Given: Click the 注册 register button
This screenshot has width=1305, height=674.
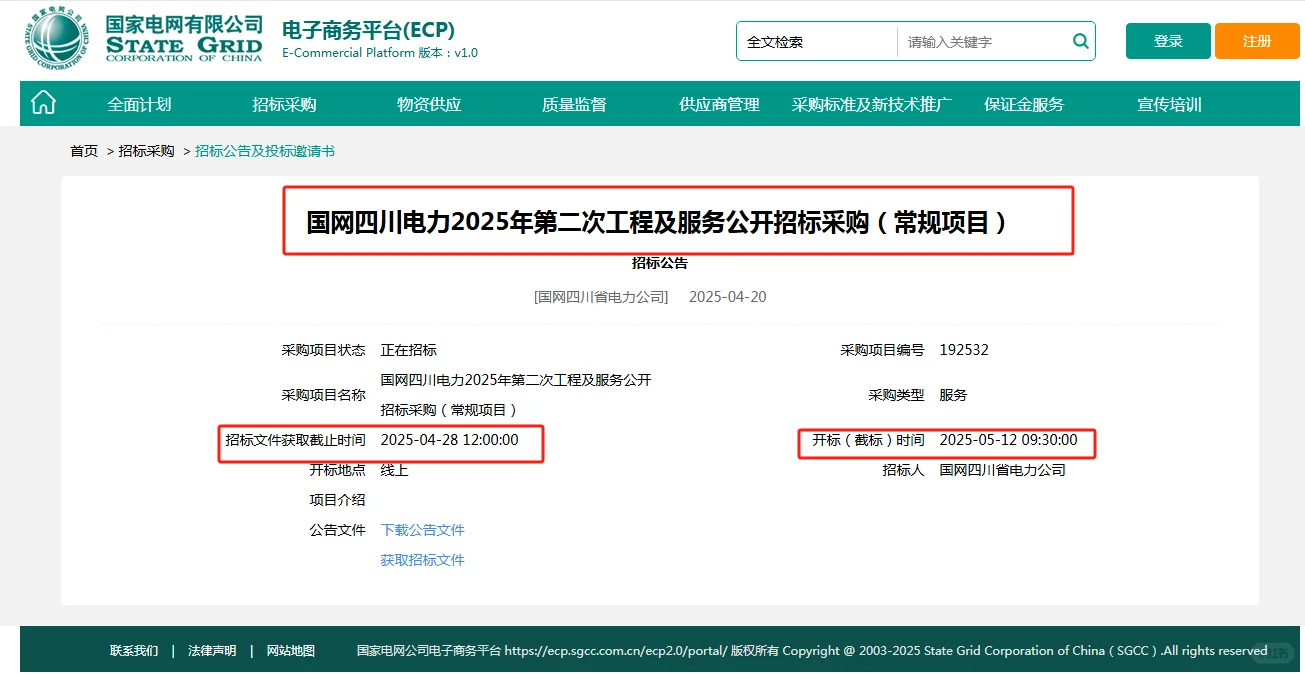Looking at the screenshot, I should click(1256, 41).
